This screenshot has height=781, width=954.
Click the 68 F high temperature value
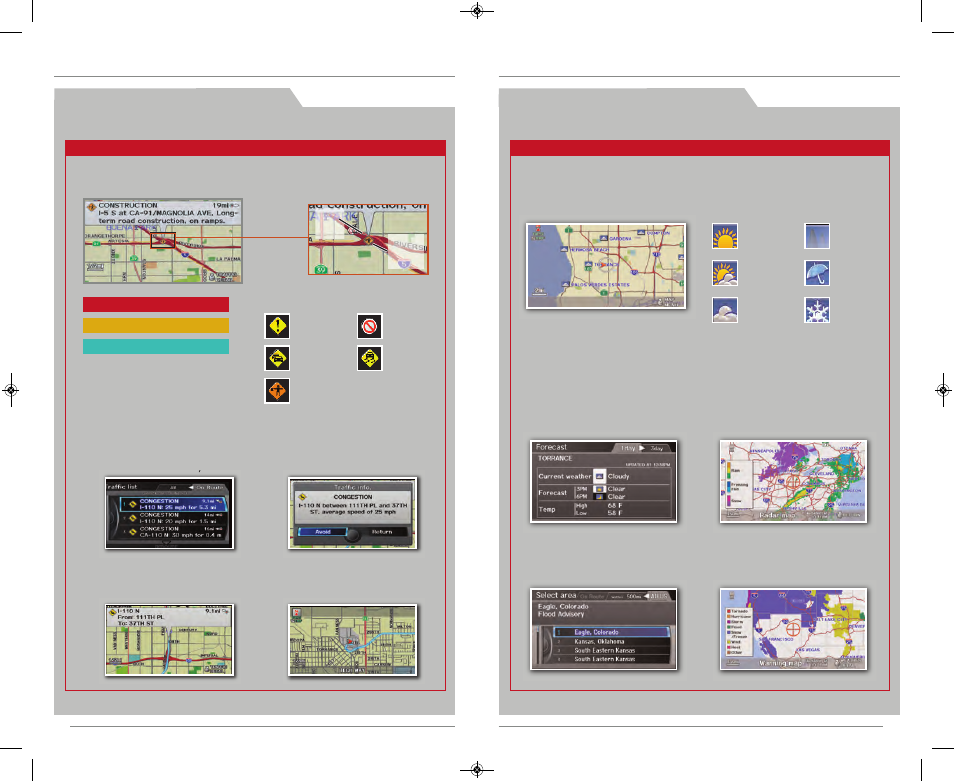(615, 505)
